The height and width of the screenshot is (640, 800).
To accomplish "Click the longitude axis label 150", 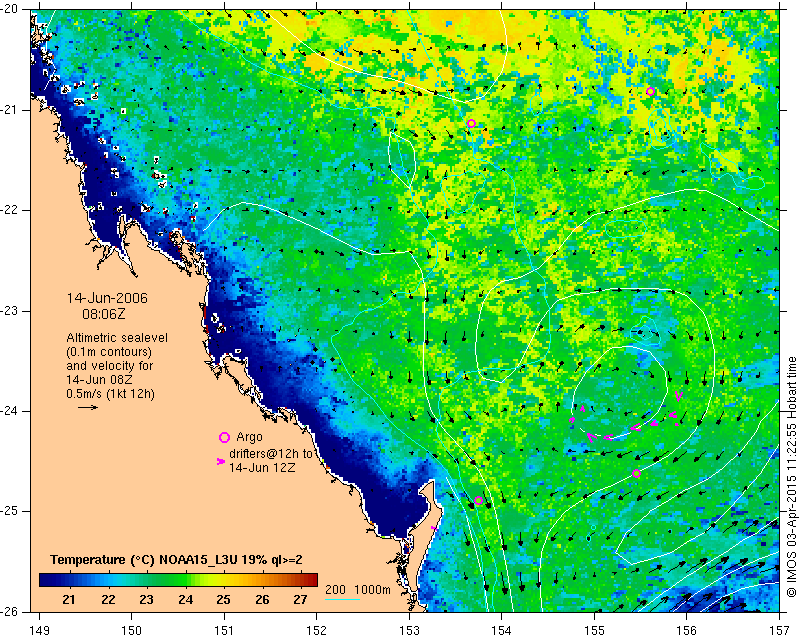I will coord(132,631).
